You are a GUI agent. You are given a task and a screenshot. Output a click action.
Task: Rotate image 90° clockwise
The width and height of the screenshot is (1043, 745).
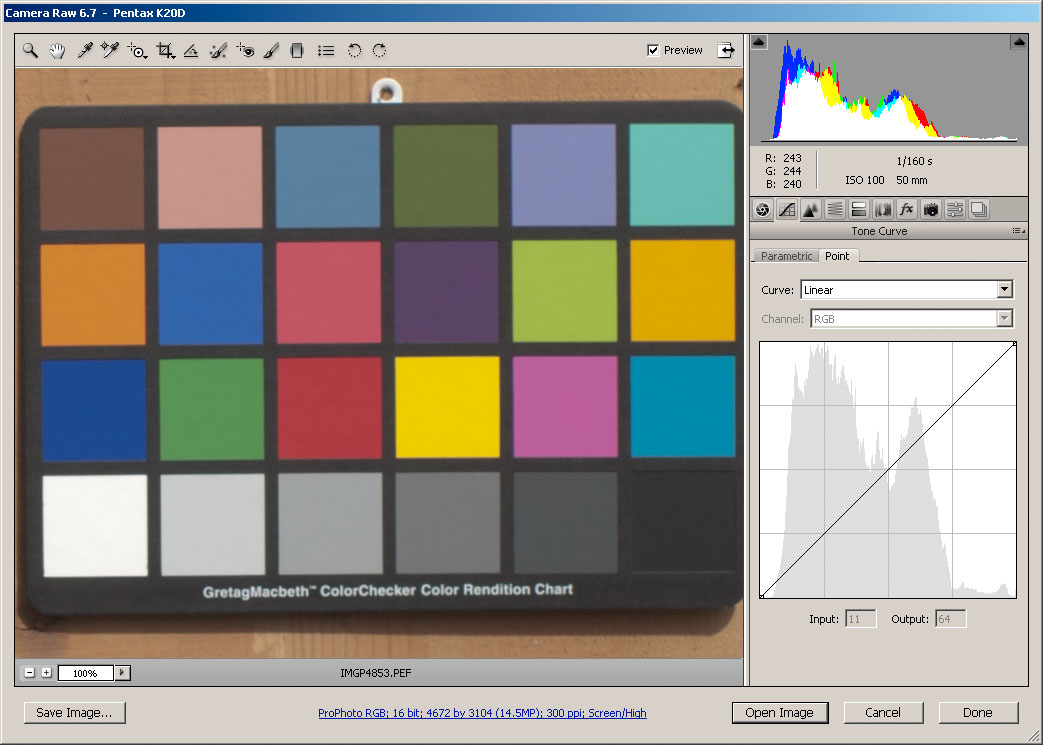pos(379,51)
